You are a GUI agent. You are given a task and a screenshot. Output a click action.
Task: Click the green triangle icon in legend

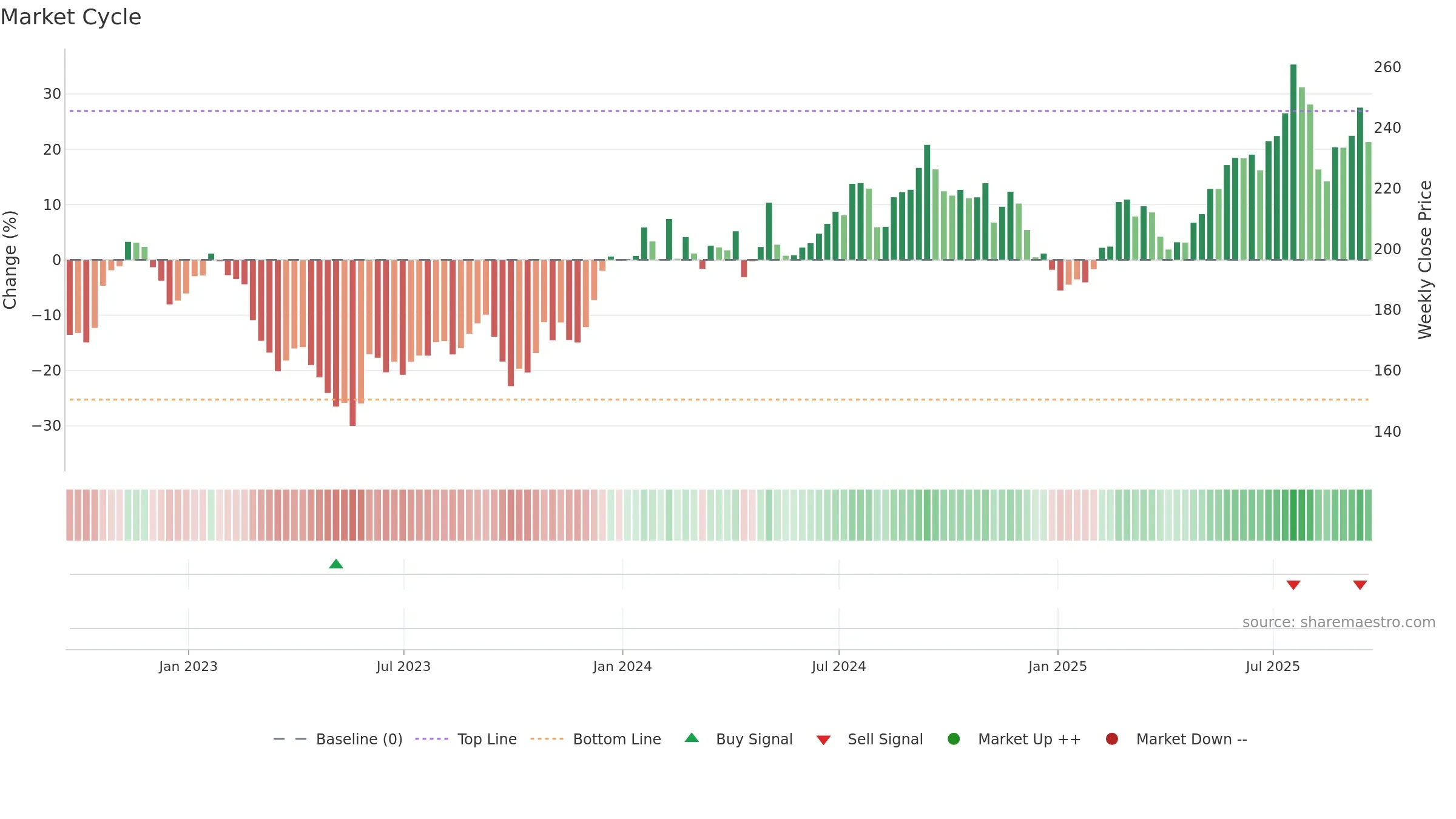tap(692, 738)
